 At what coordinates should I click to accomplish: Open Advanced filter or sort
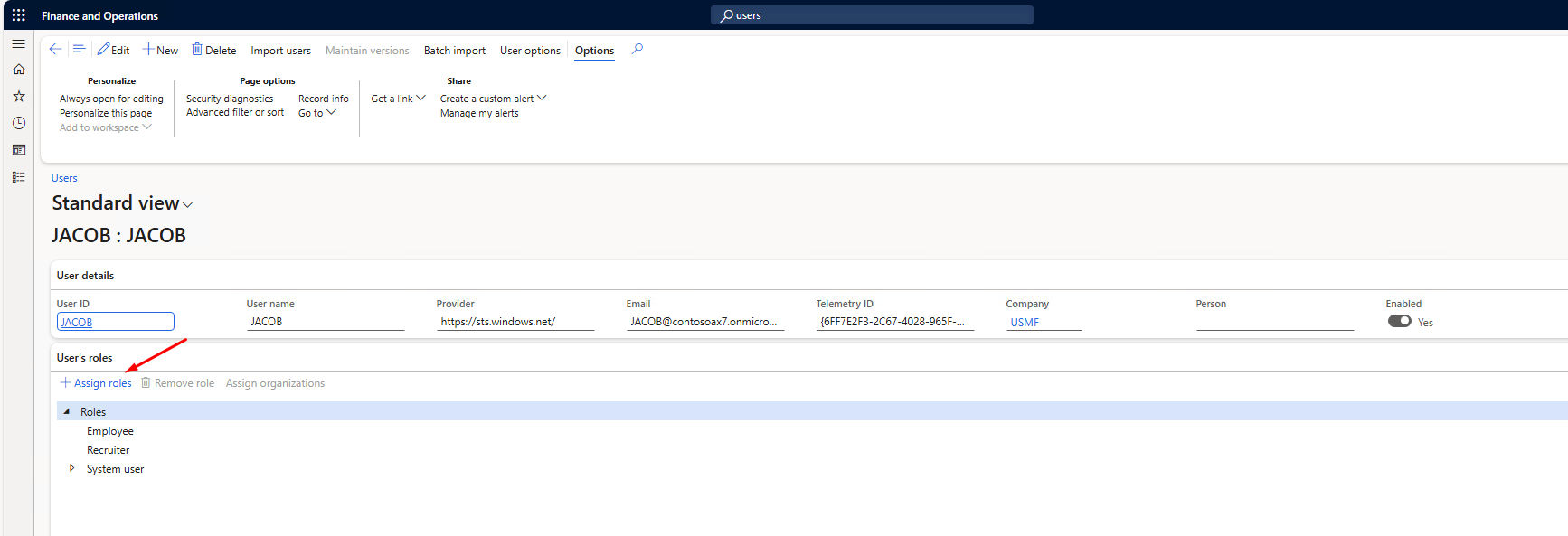click(x=235, y=113)
